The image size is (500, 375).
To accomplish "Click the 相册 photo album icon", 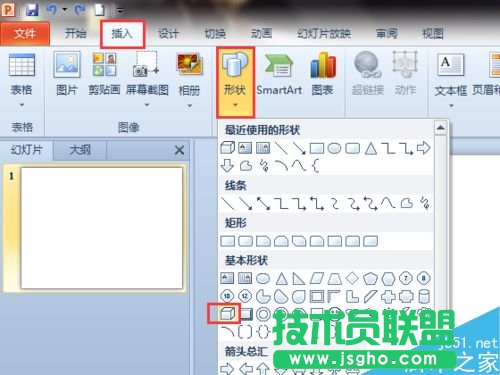I will point(189,64).
